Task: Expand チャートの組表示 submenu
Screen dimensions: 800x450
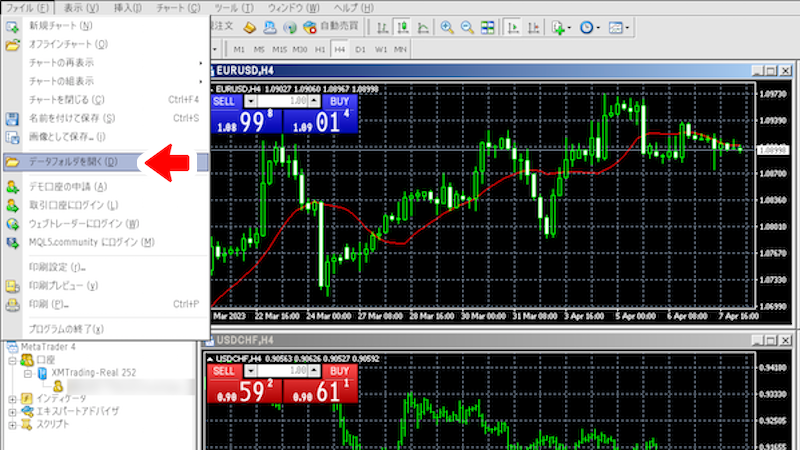Action: click(x=105, y=81)
